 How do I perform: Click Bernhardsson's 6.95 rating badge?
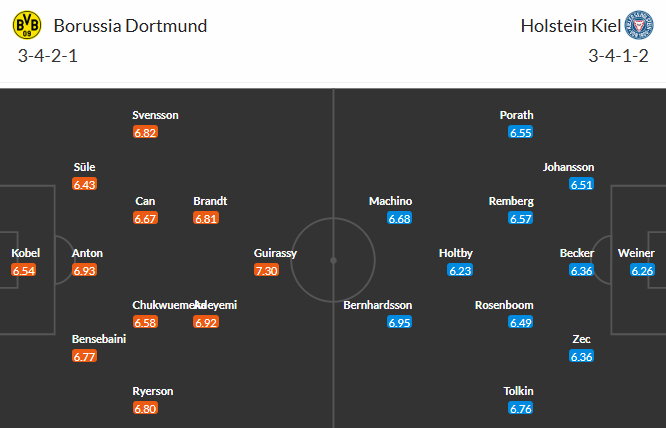(x=399, y=322)
